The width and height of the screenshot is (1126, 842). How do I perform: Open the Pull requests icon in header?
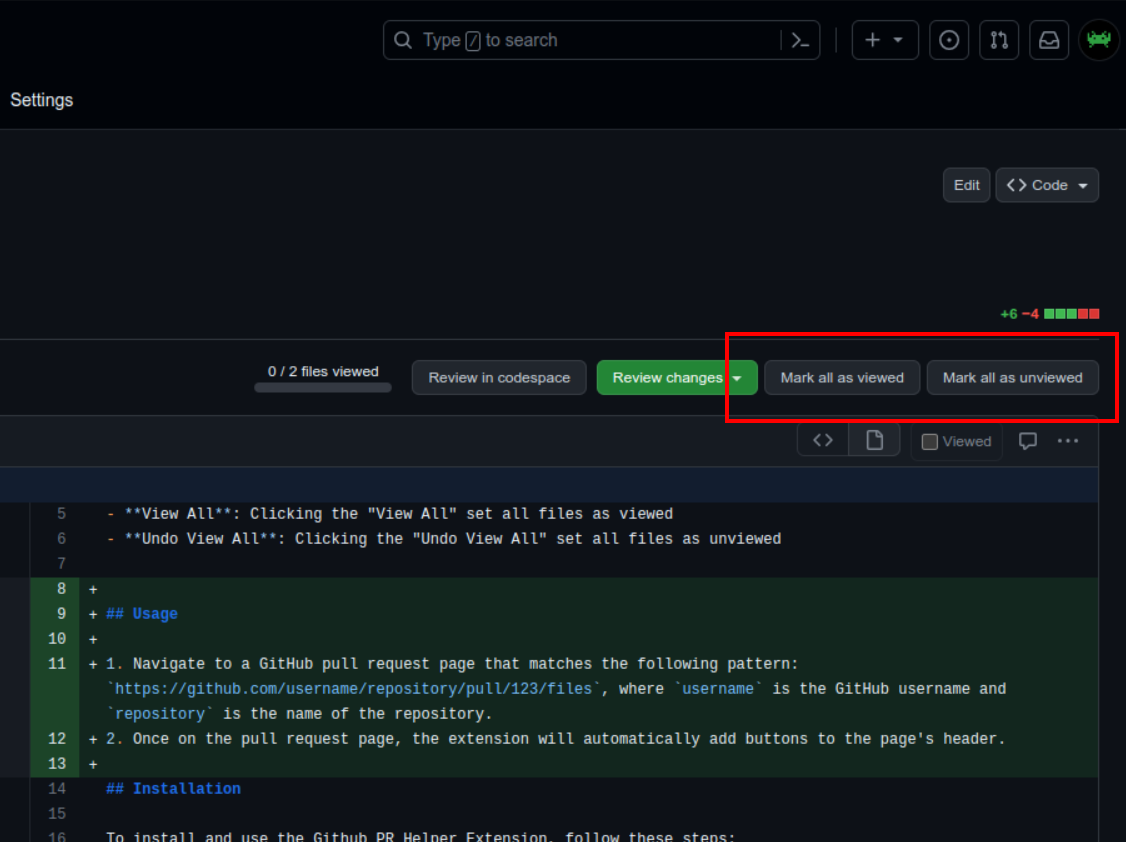(999, 40)
